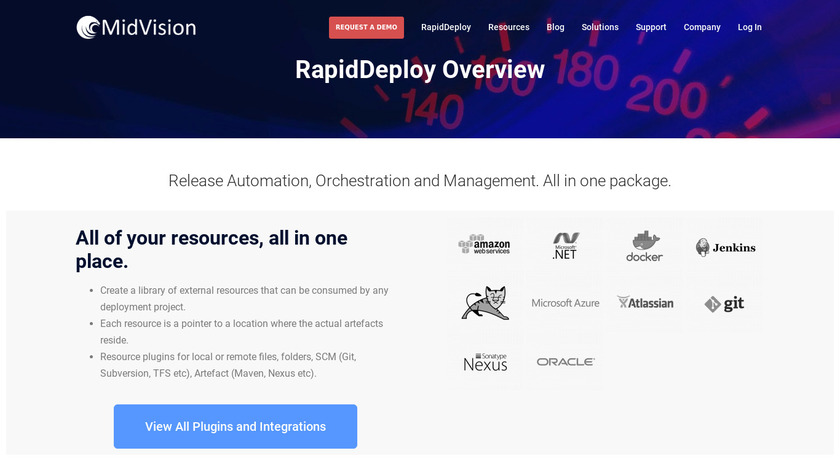Select the Sonatype Nexus logo
Image resolution: width=840 pixels, height=472 pixels.
point(485,362)
